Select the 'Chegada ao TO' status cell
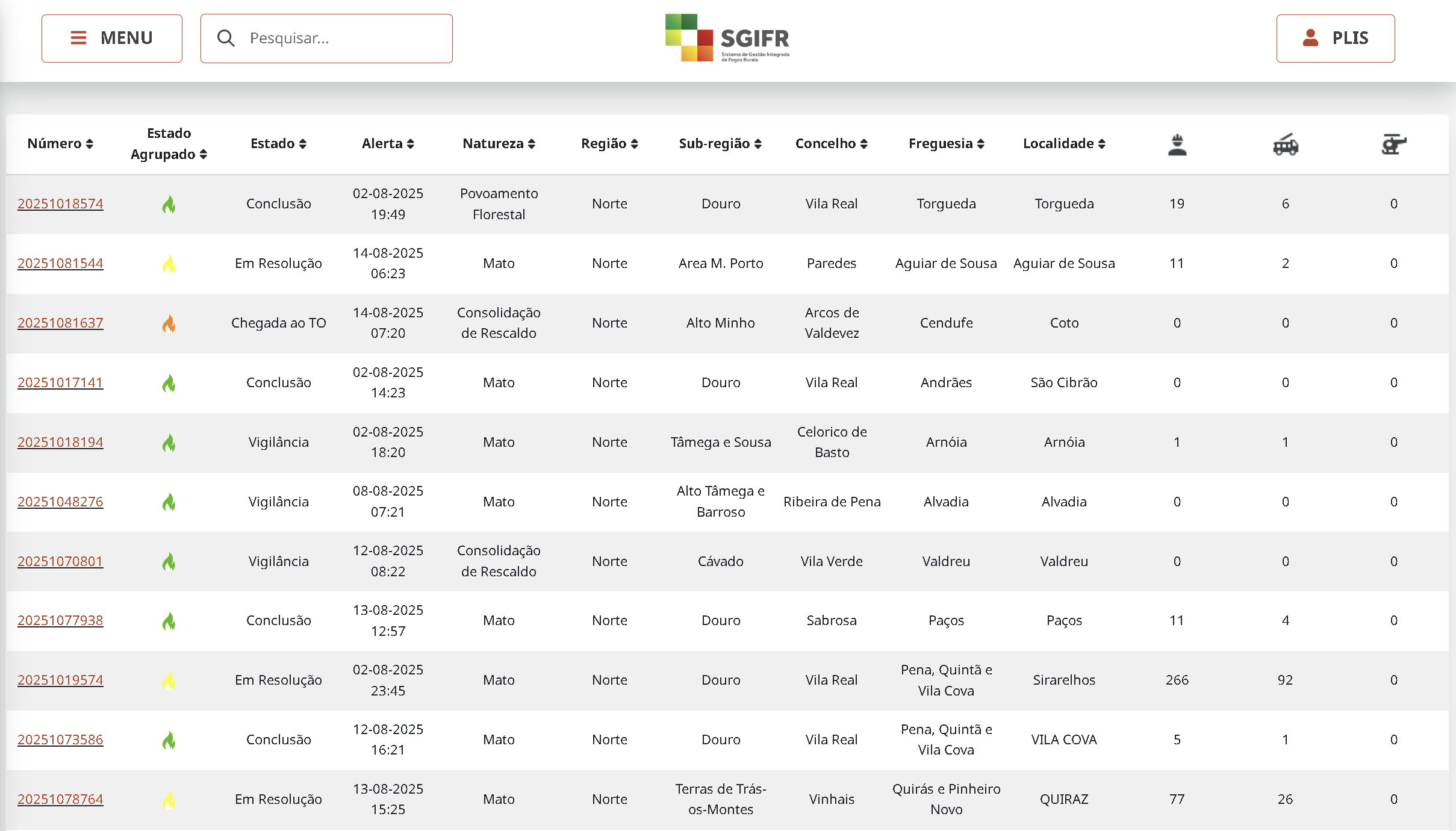 [278, 323]
